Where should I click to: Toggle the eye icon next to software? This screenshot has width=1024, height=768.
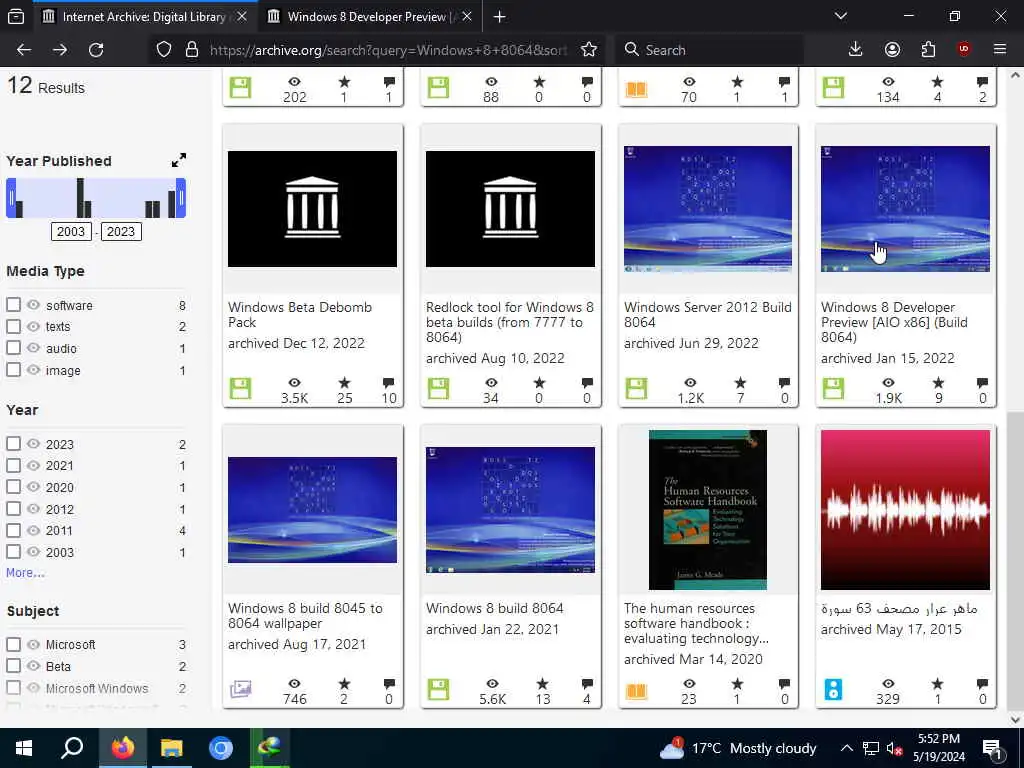[x=33, y=305]
